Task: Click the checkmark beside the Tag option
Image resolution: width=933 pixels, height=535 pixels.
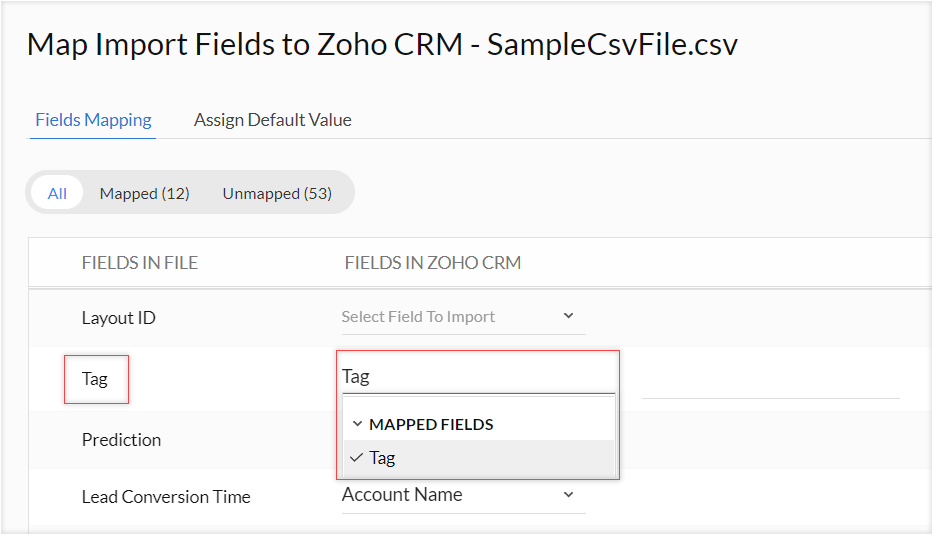Action: (356, 458)
